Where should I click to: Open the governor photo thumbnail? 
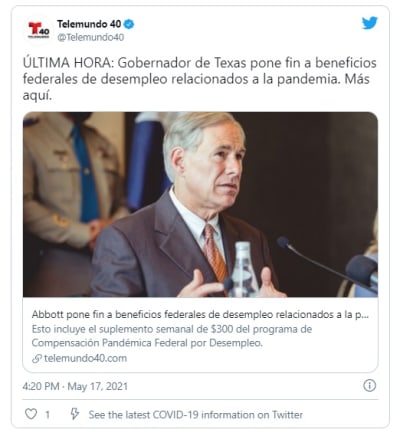tap(200, 204)
